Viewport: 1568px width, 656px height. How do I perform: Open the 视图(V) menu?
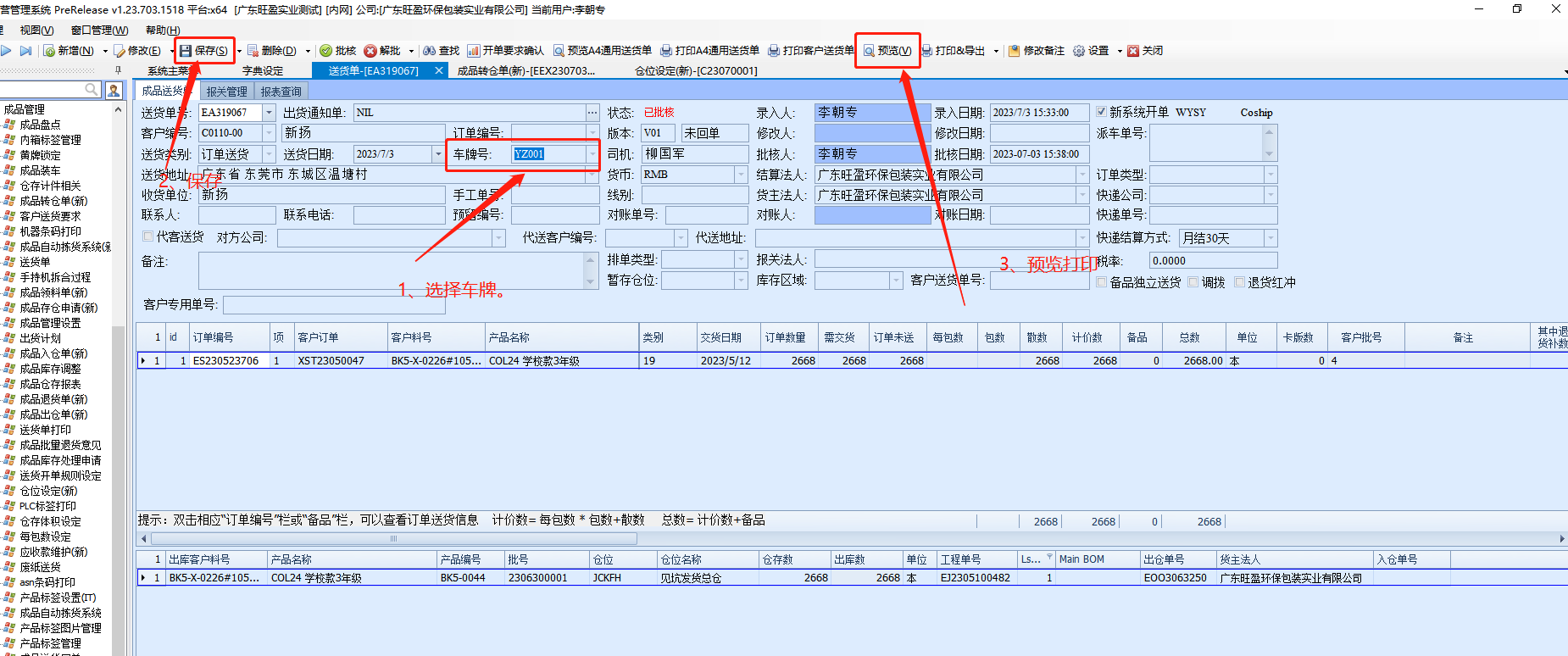[36, 31]
